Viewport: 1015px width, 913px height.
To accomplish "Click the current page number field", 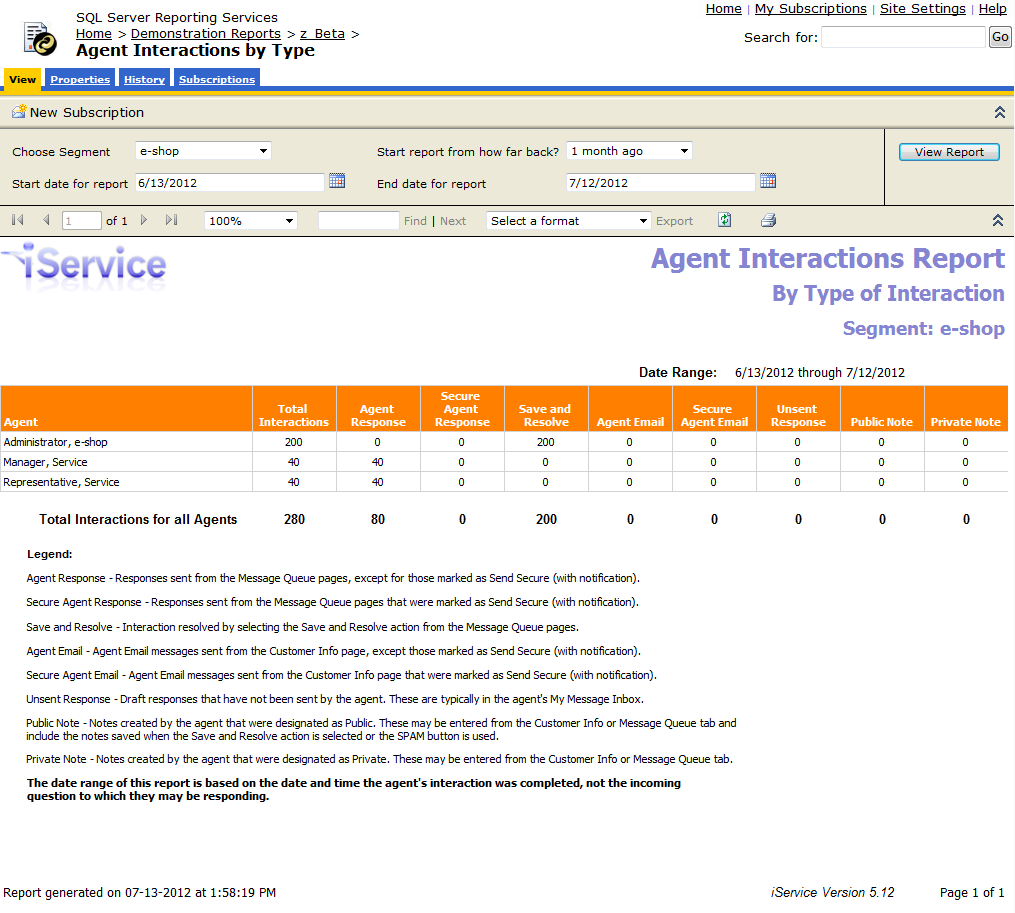I will [x=82, y=221].
